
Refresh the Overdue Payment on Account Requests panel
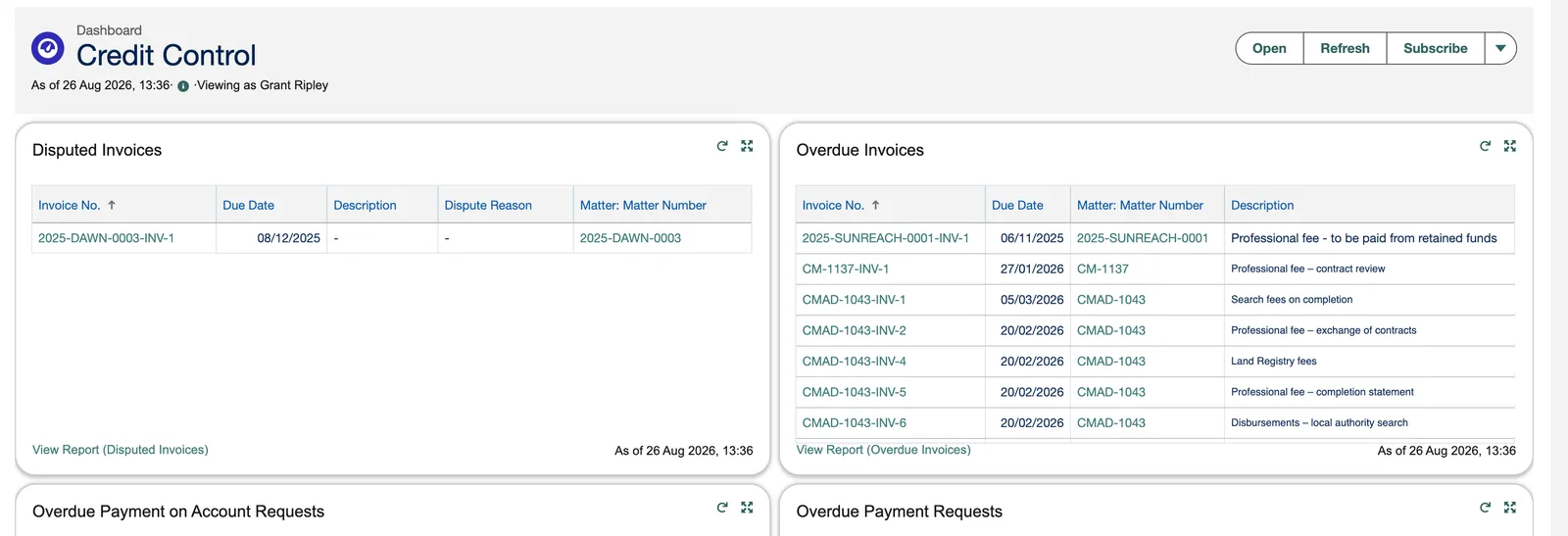722,508
